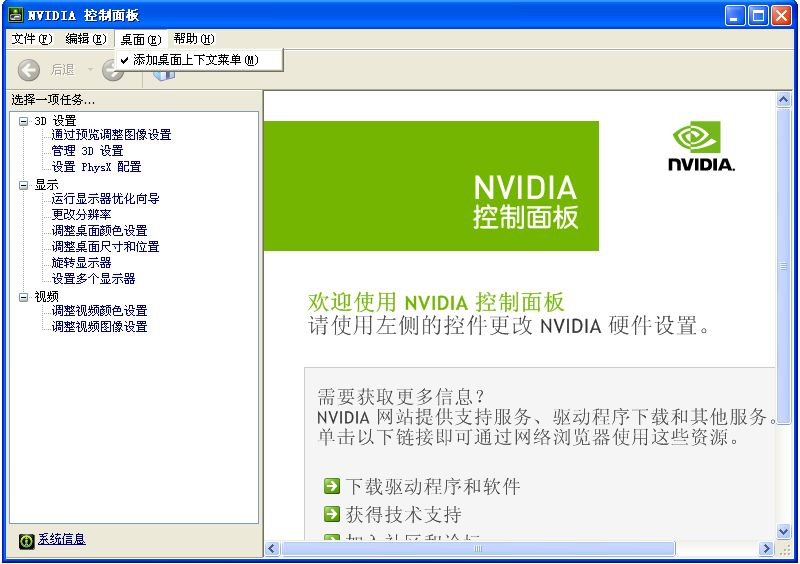Click the 系统信息 green info icon
This screenshot has height=564, width=800.
click(27, 541)
